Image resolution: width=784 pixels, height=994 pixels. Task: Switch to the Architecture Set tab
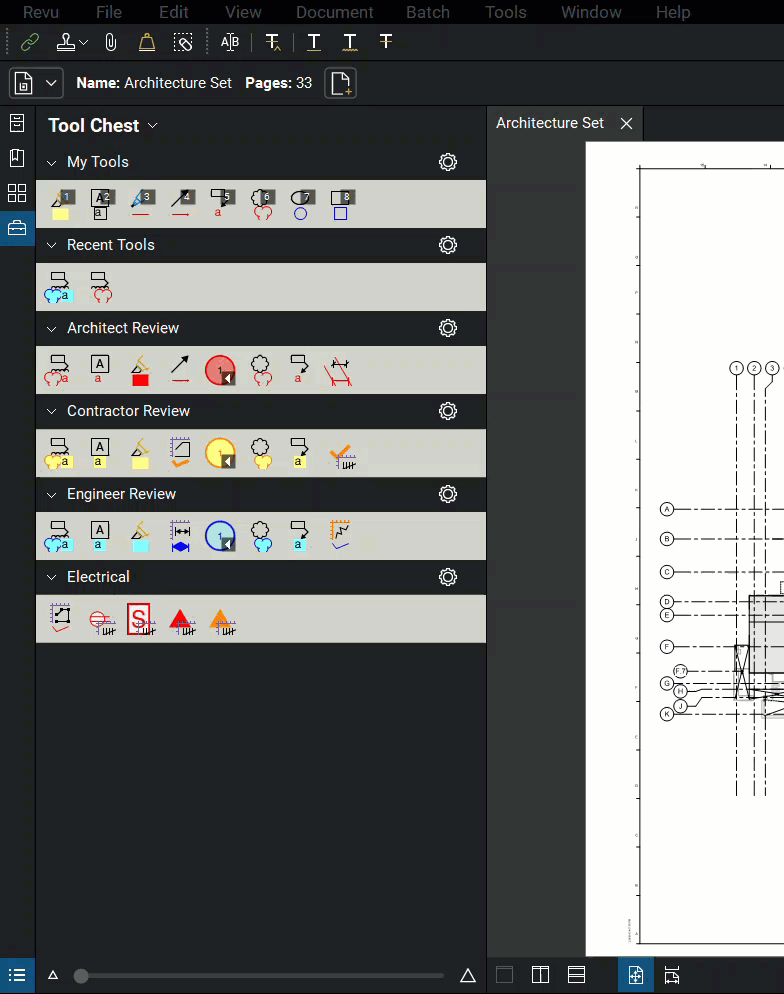(550, 123)
